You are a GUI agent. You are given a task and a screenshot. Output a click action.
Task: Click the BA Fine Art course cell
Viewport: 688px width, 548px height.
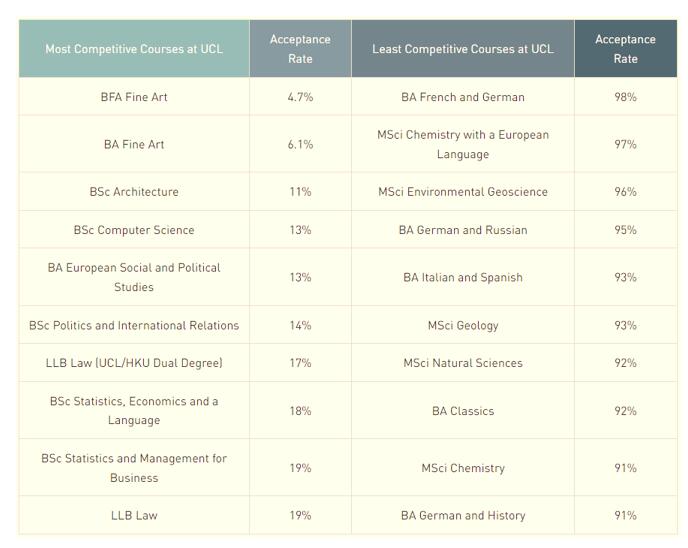coord(134,144)
